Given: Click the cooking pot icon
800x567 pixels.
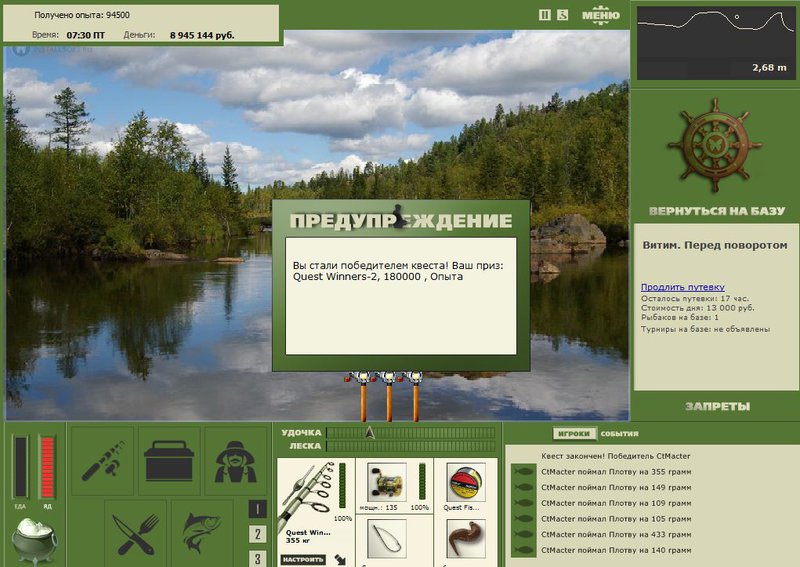Looking at the screenshot, I should [x=34, y=540].
